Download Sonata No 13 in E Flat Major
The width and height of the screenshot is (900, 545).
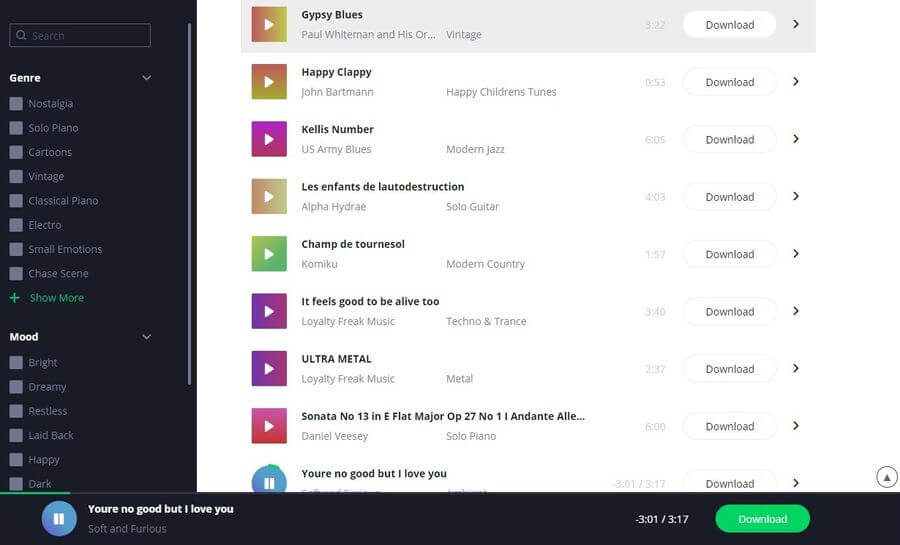[730, 426]
